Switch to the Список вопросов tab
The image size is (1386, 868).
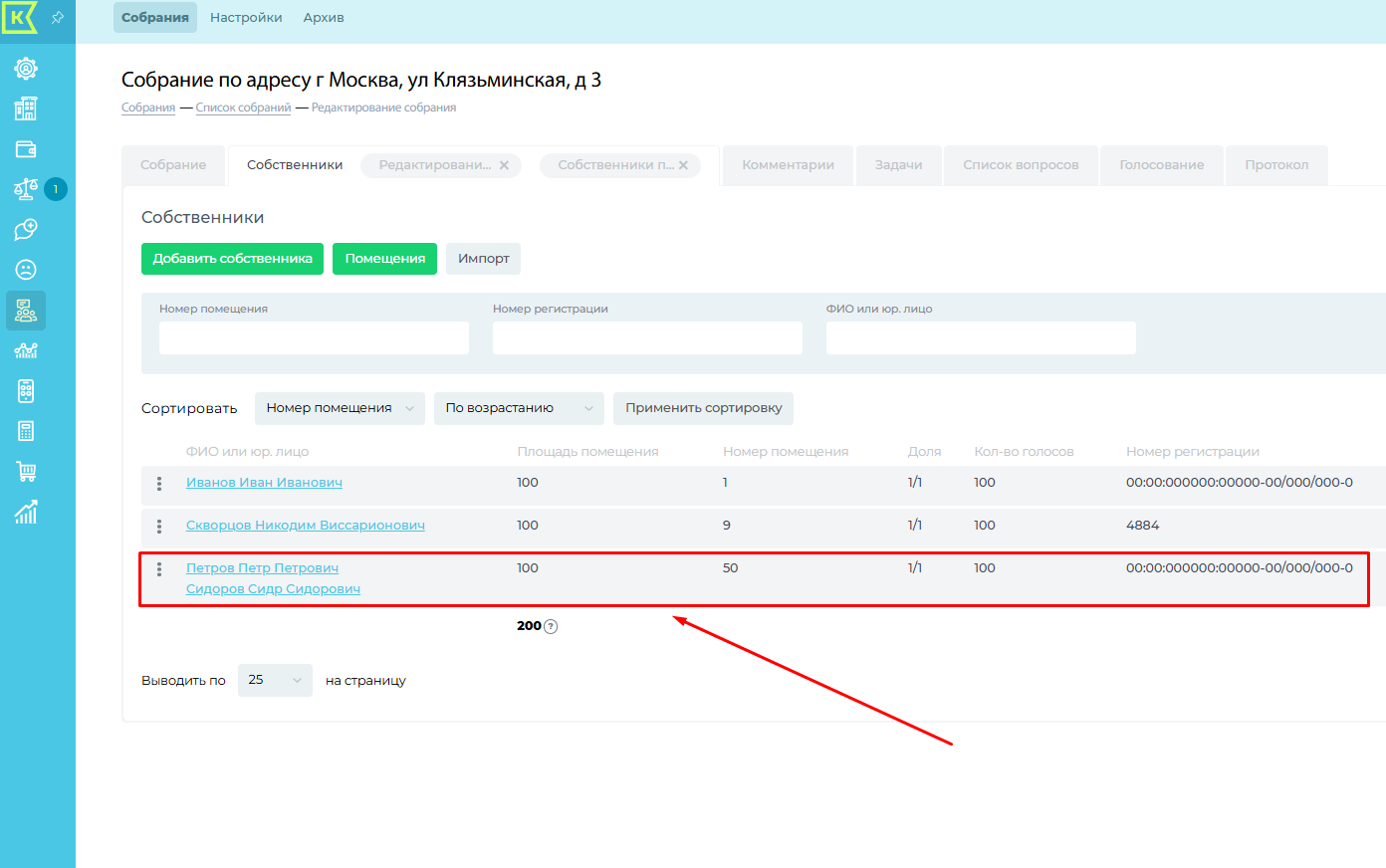click(x=1021, y=165)
